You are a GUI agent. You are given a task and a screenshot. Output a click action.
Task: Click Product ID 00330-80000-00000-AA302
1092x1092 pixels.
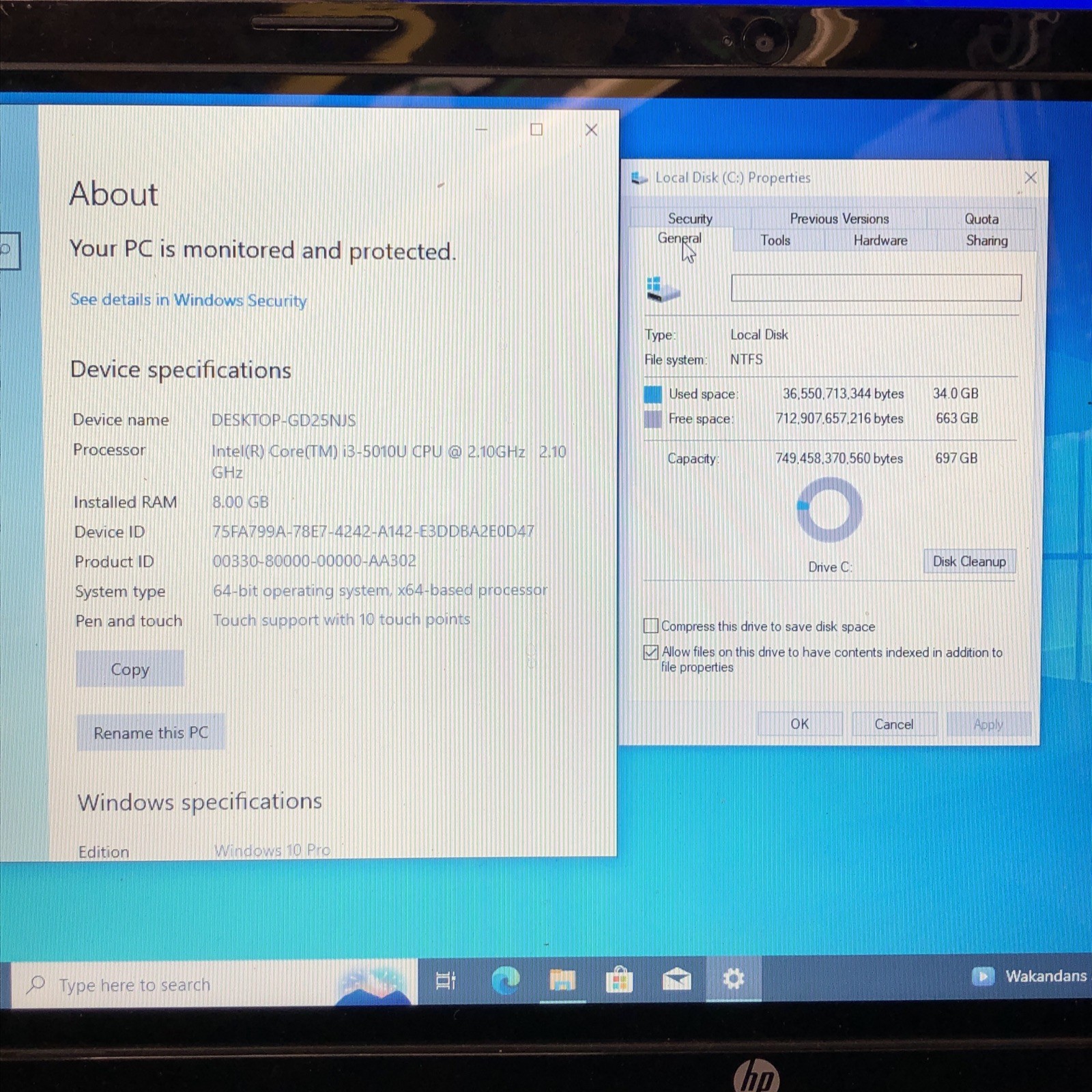pos(315,560)
